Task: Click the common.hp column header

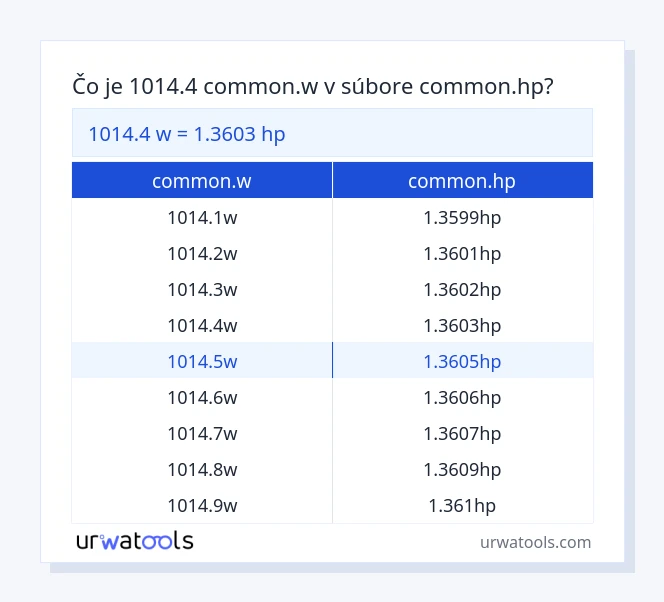Action: point(462,181)
